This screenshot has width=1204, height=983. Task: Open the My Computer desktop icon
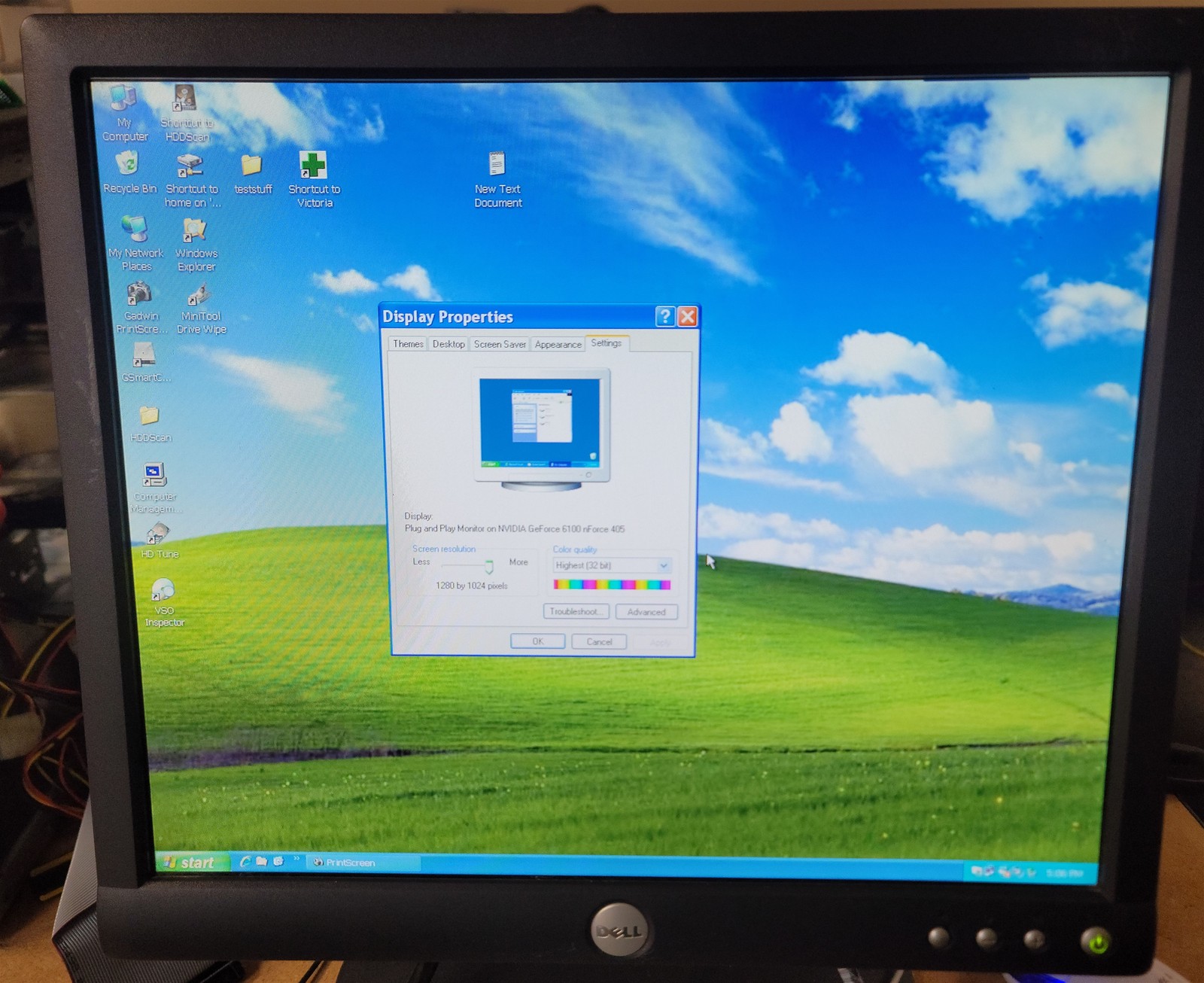(x=124, y=113)
